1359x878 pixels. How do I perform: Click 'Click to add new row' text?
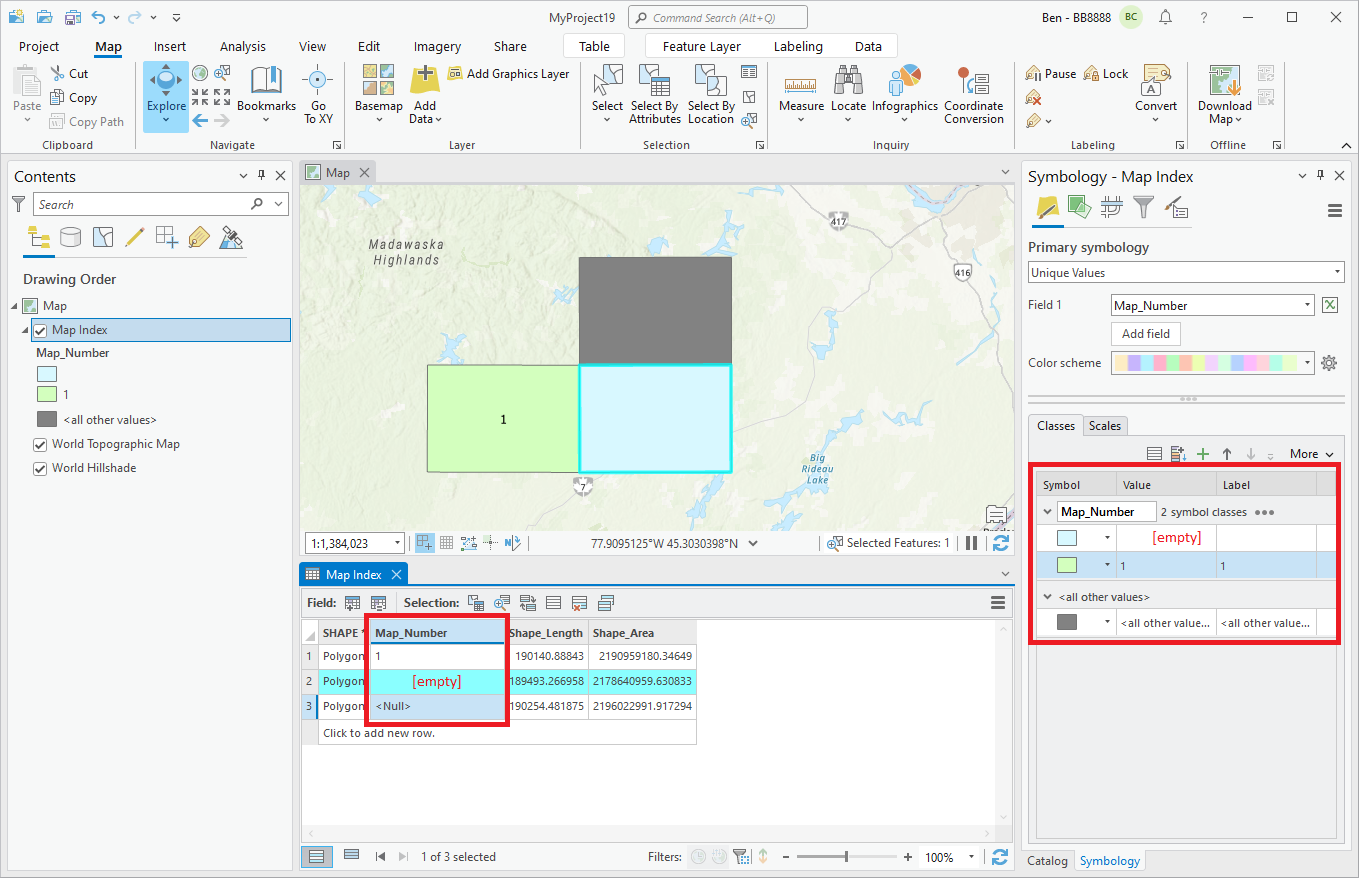(378, 733)
